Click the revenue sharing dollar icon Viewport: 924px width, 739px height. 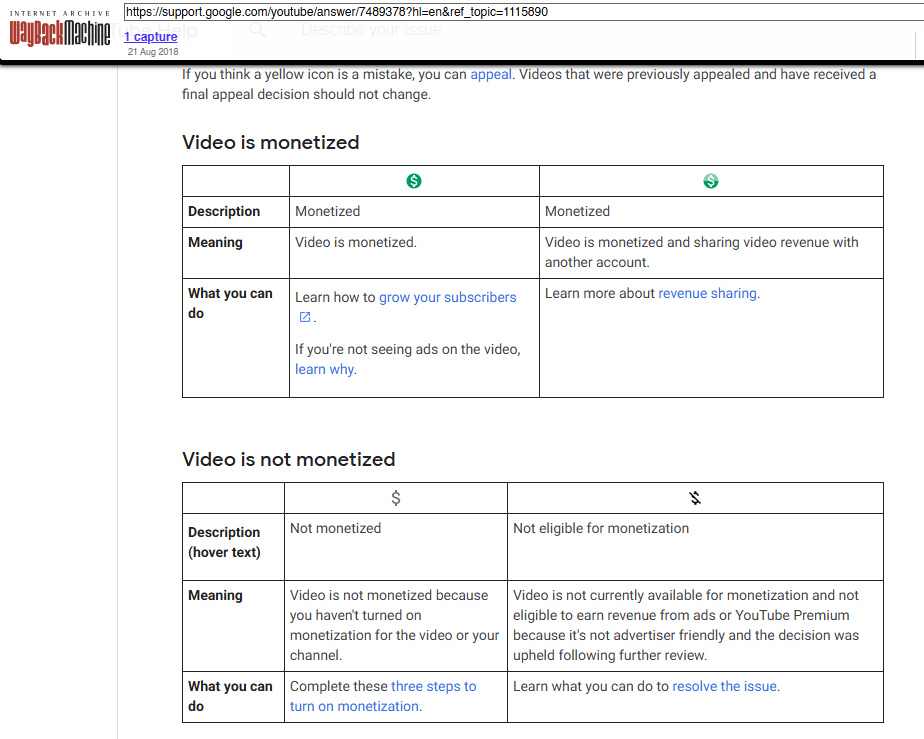pyautogui.click(x=711, y=181)
